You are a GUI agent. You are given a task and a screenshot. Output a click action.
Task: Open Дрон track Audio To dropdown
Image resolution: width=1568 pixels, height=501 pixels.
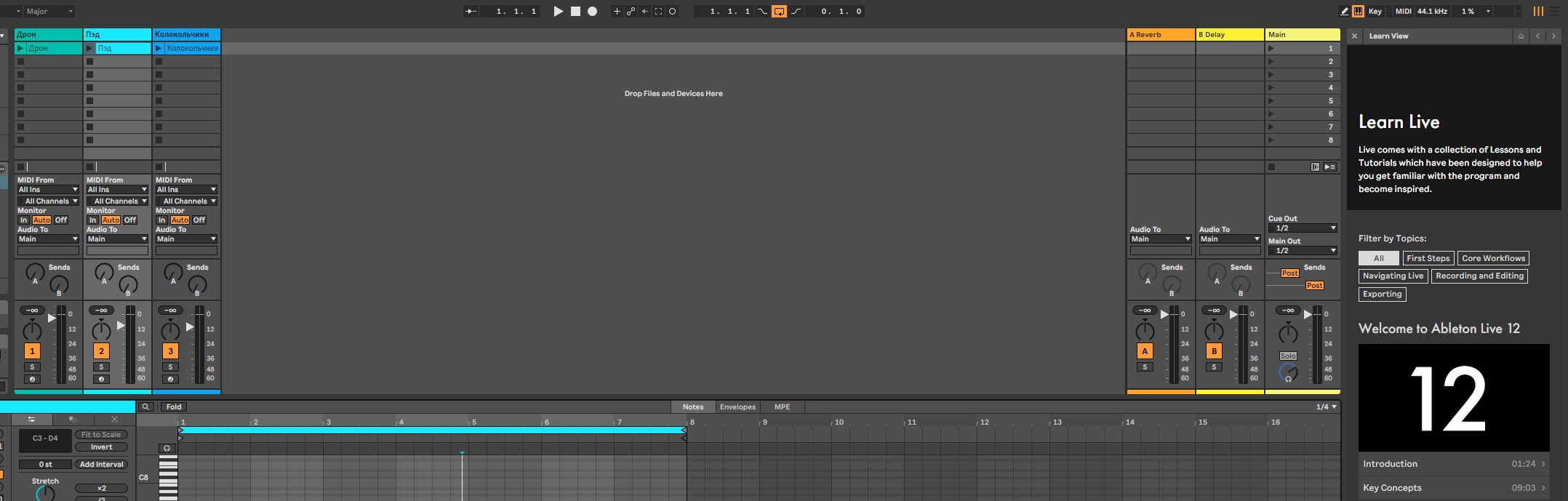click(48, 239)
